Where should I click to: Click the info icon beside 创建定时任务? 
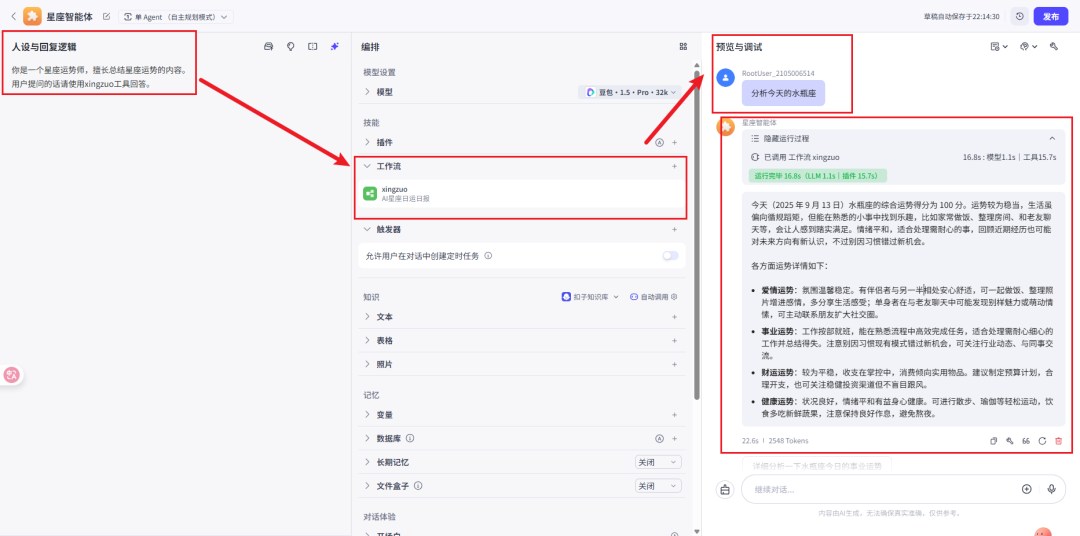click(488, 256)
